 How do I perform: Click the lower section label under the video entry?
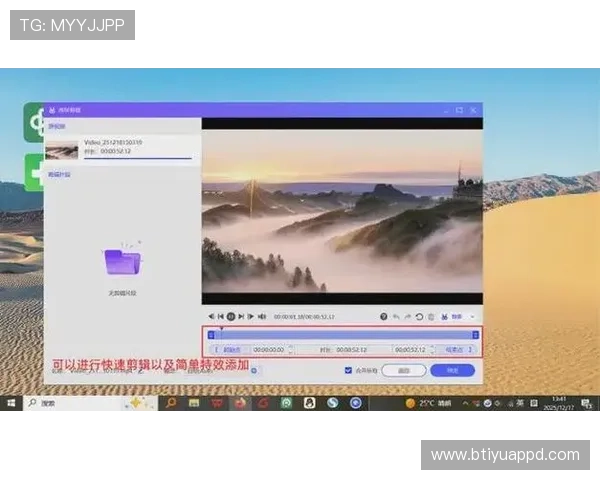59,175
